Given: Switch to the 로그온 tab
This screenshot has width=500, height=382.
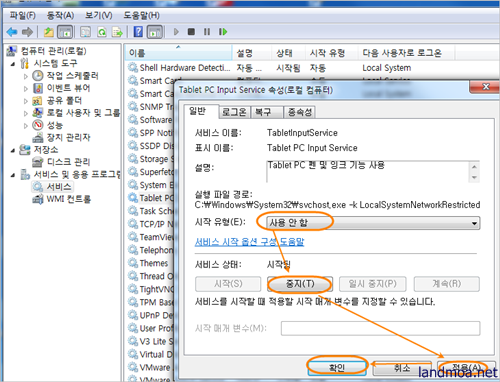Looking at the screenshot, I should point(234,112).
